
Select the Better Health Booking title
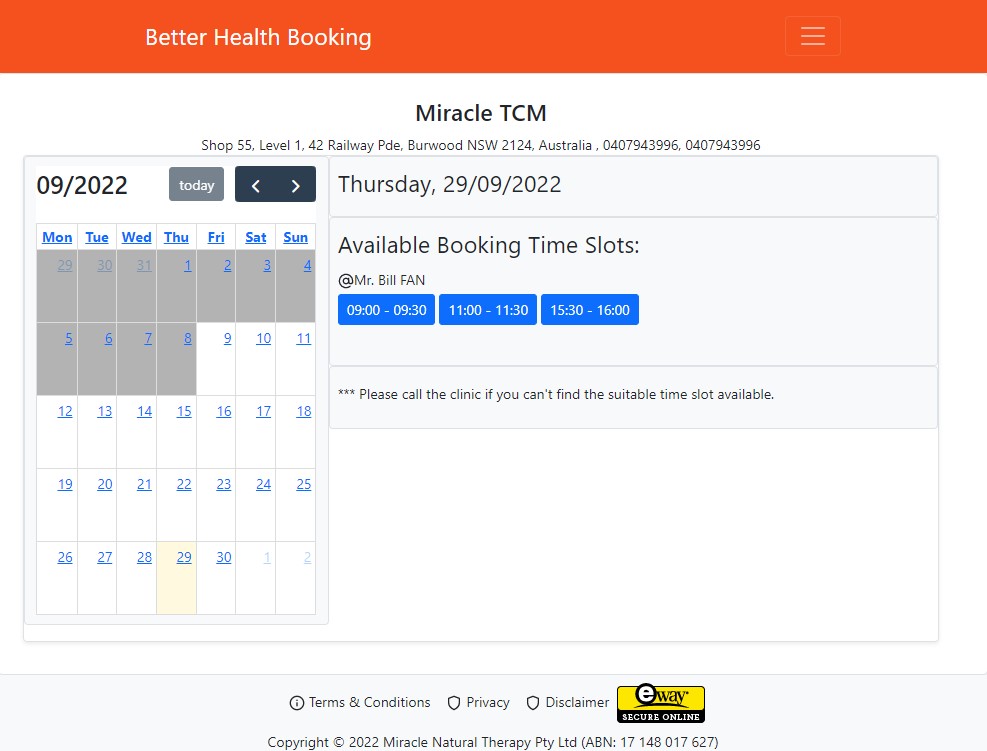(x=258, y=37)
